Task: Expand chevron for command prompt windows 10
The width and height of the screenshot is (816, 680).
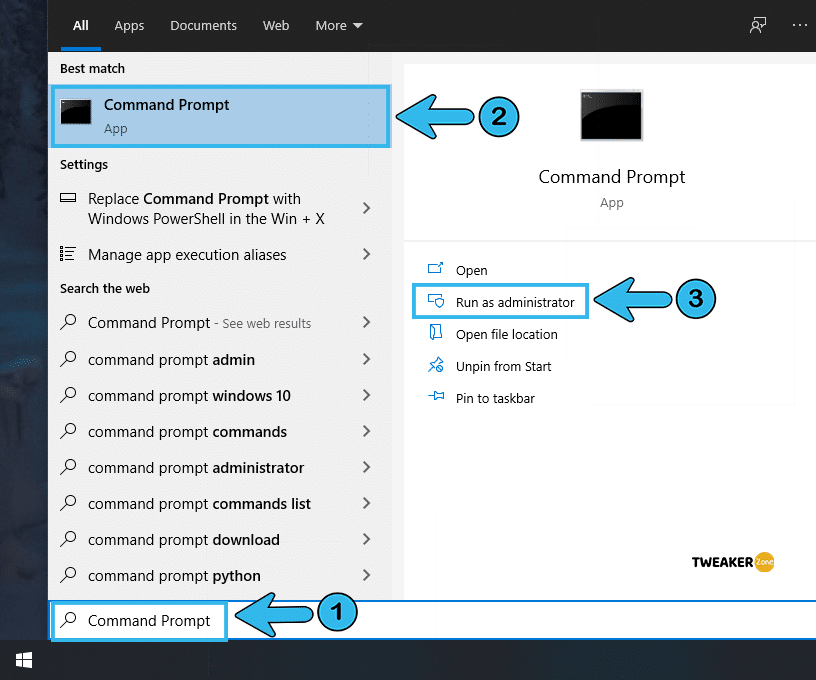Action: point(366,395)
